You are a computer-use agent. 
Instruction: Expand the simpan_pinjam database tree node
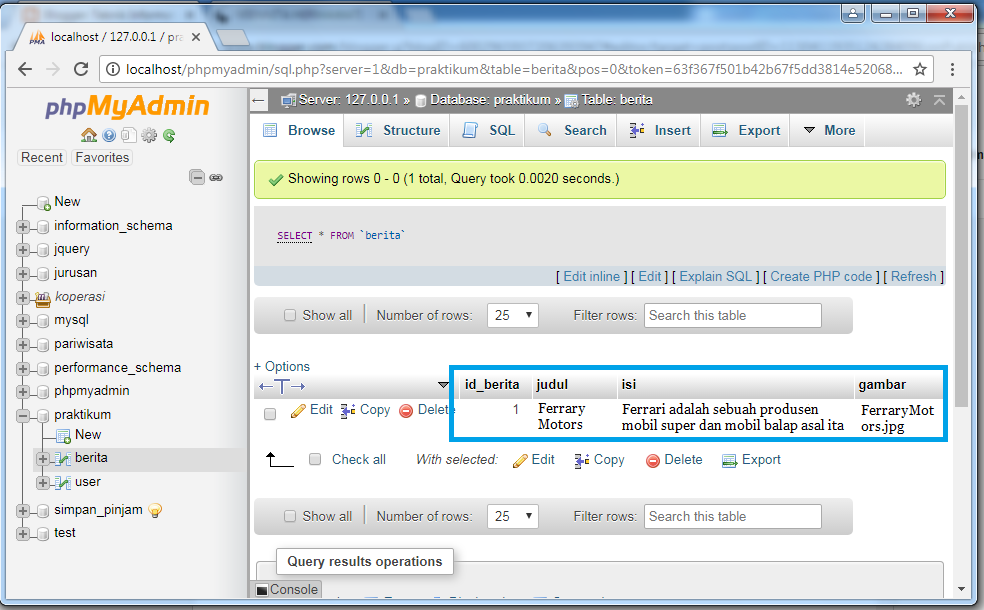[x=22, y=509]
